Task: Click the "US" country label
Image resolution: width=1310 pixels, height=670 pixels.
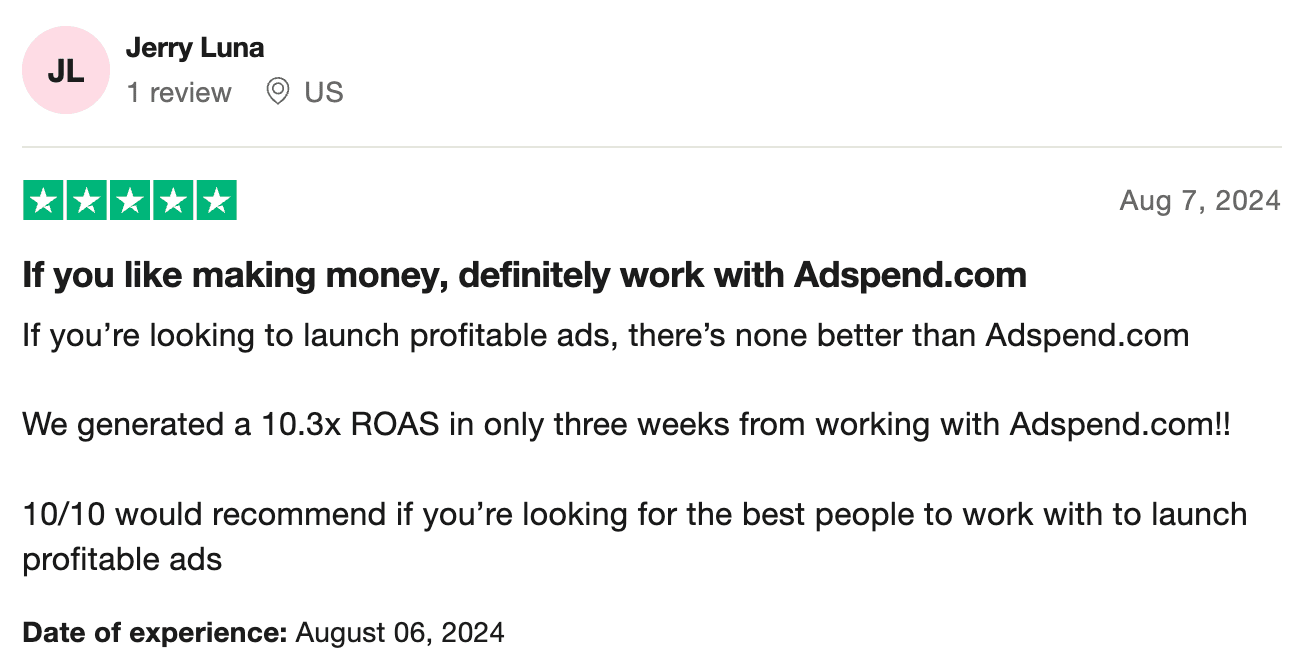Action: 324,93
